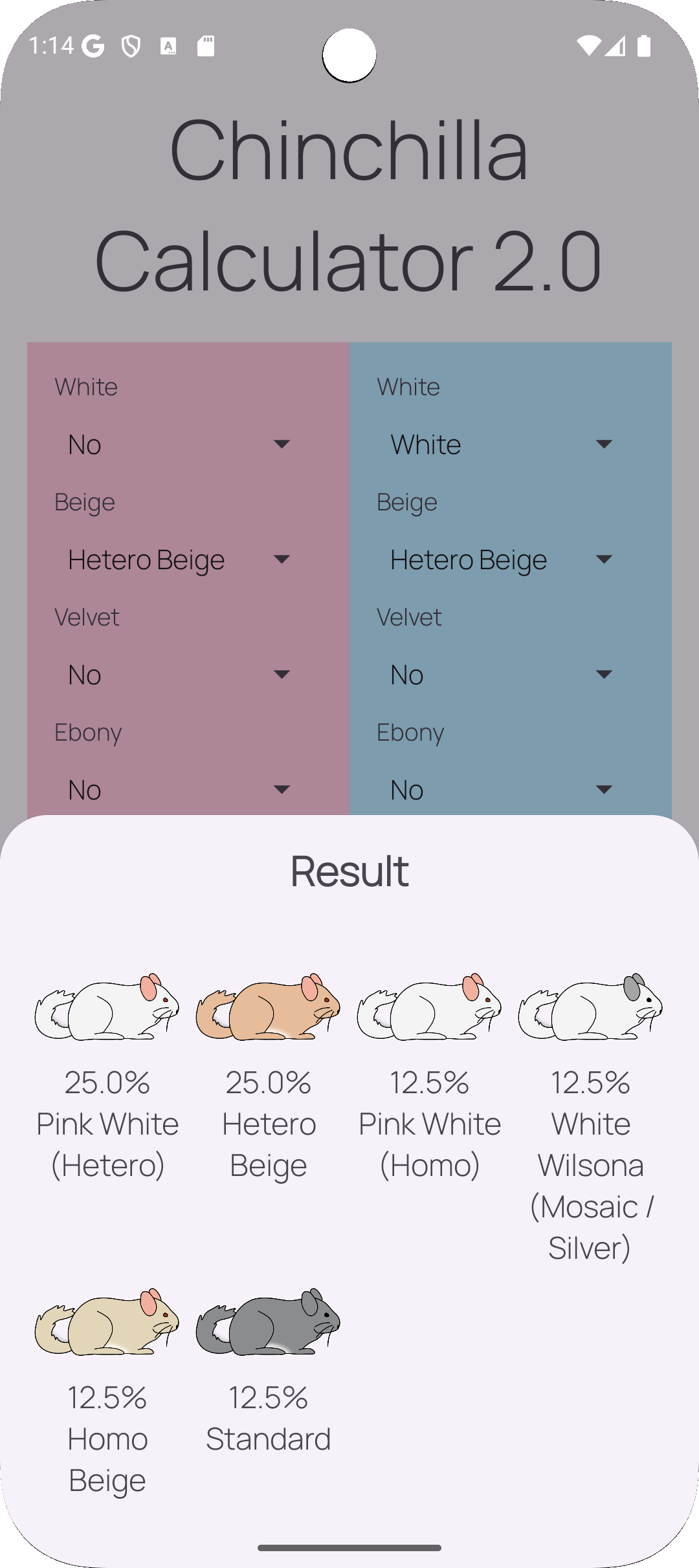
Task: Open left parent's Ebony dropdown
Action: pyautogui.click(x=179, y=790)
